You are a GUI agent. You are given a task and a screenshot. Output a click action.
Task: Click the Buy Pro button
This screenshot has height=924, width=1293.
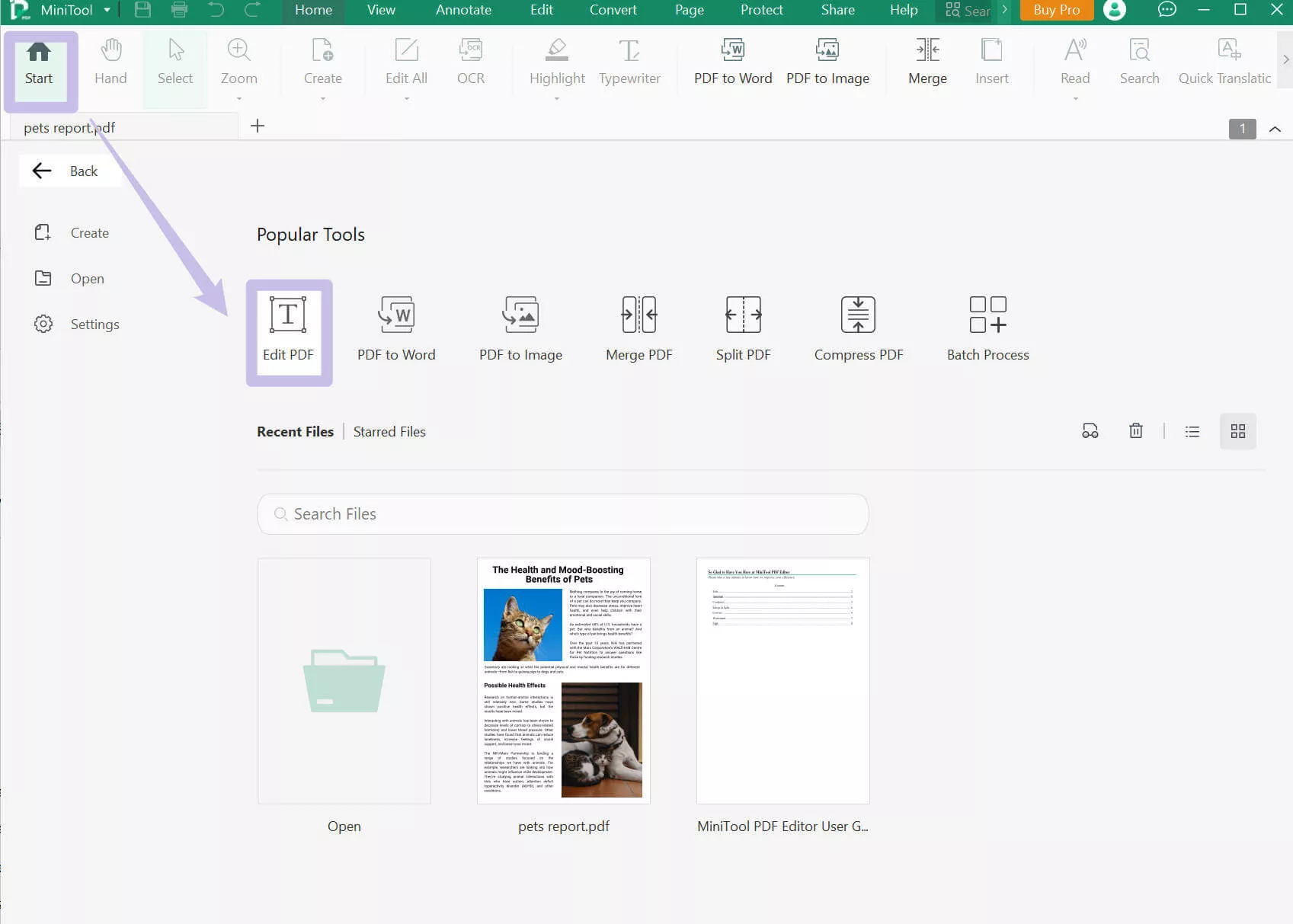(1056, 10)
